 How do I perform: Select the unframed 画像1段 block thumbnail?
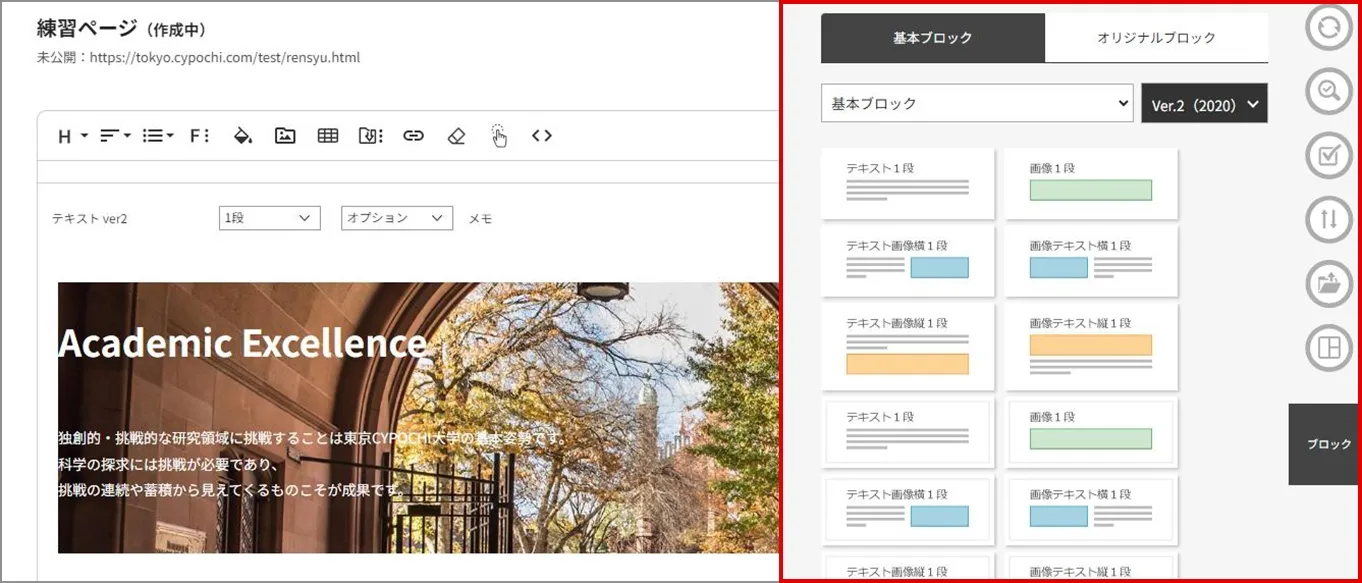[x=1091, y=183]
